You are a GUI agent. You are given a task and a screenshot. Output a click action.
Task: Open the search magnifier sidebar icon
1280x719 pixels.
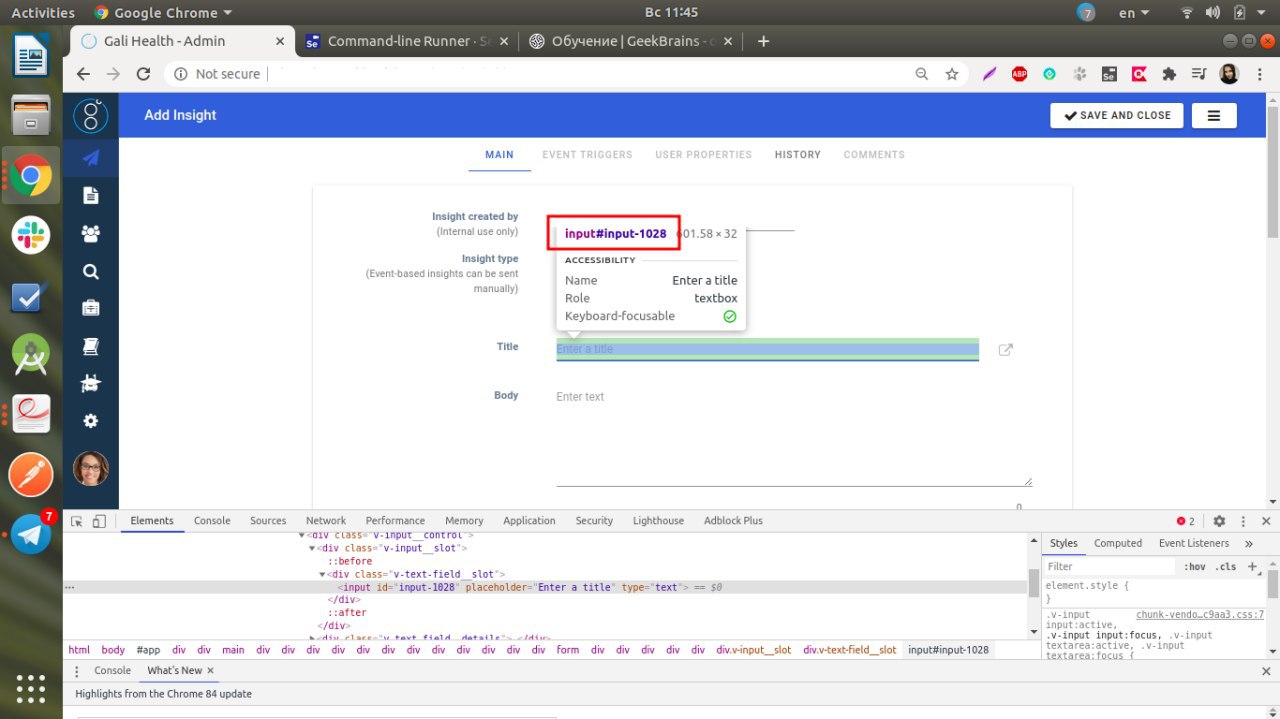click(x=91, y=271)
